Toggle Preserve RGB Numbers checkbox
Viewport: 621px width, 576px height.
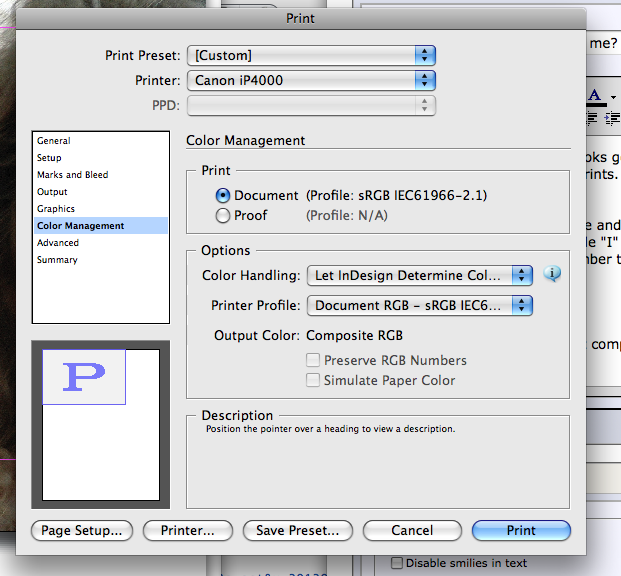[313, 360]
